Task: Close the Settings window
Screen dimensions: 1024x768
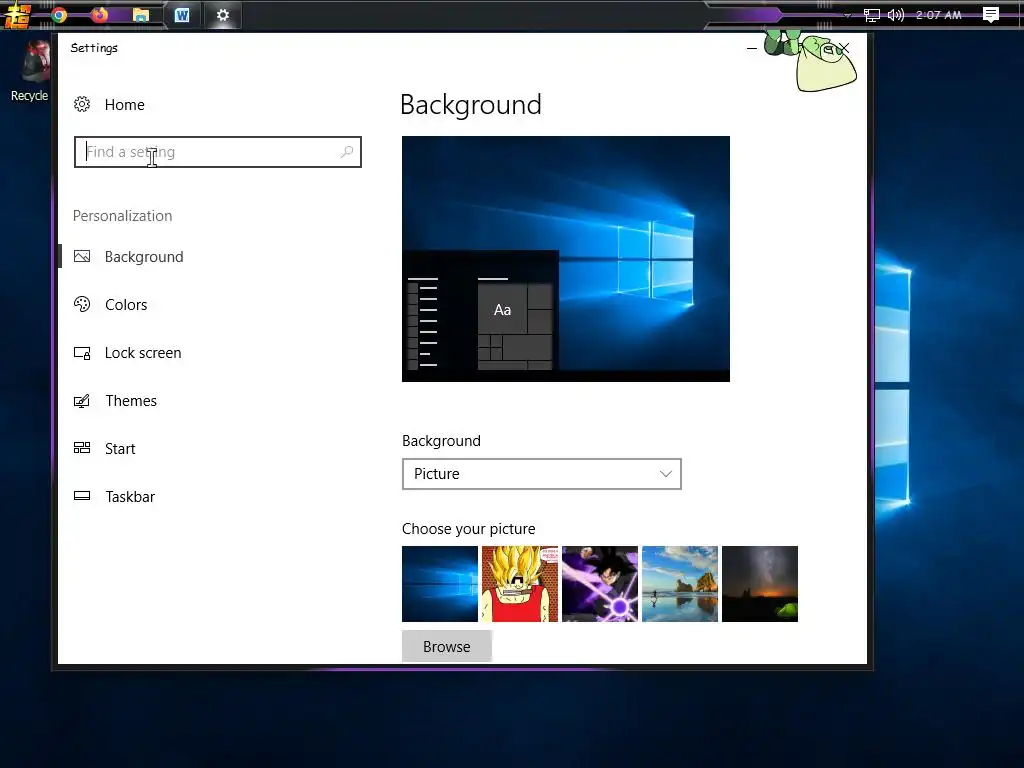Action: [x=844, y=48]
